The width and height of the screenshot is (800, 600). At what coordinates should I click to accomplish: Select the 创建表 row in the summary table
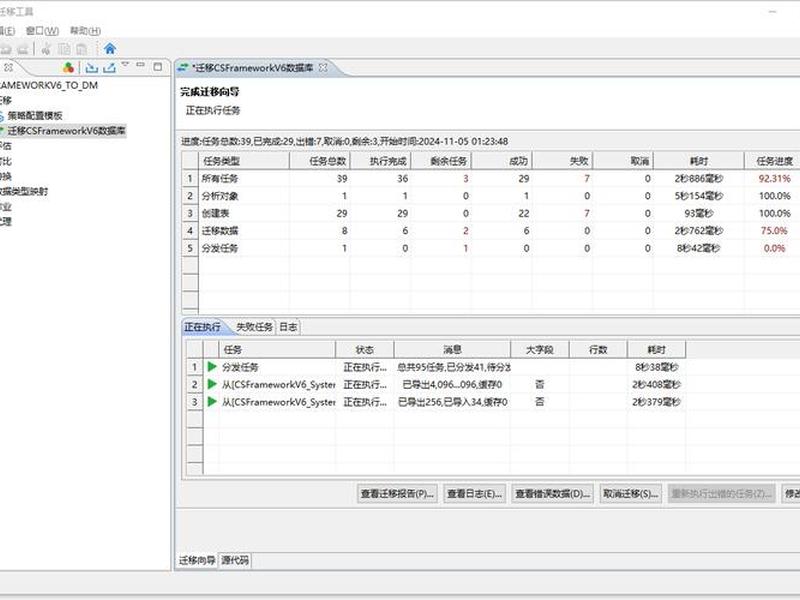click(x=491, y=213)
